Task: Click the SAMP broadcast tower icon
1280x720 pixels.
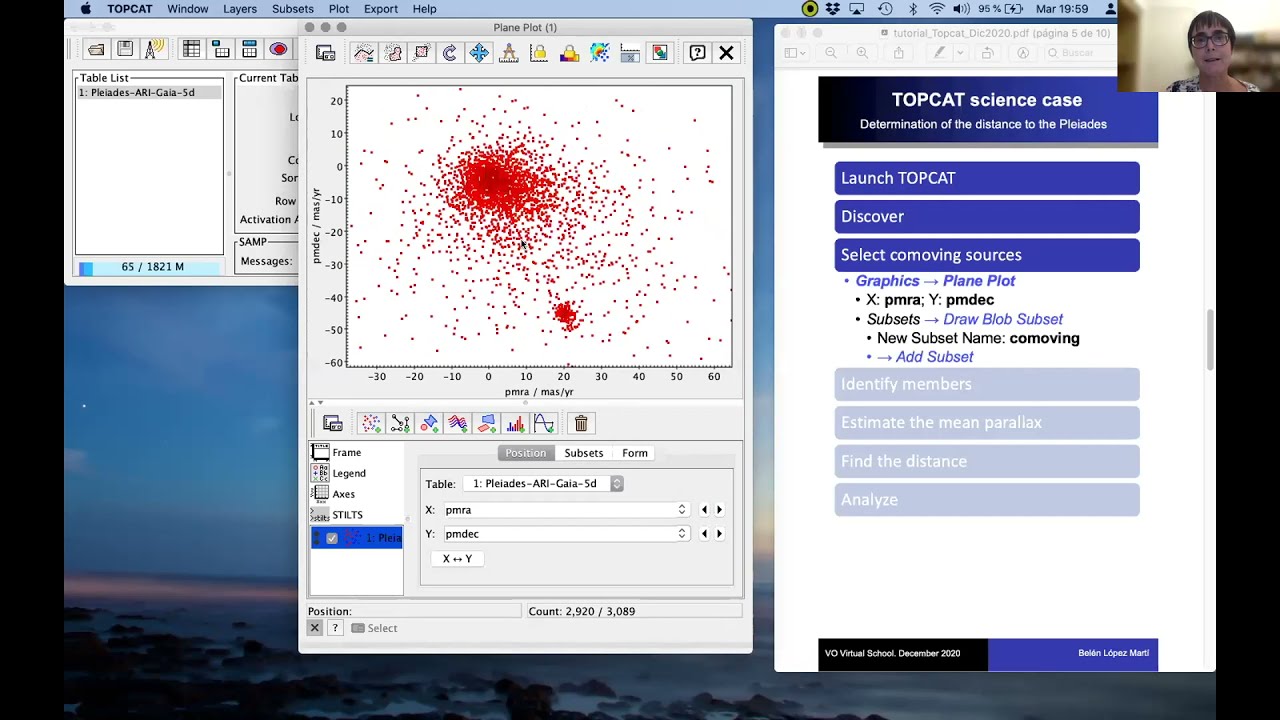Action: pyautogui.click(x=154, y=49)
